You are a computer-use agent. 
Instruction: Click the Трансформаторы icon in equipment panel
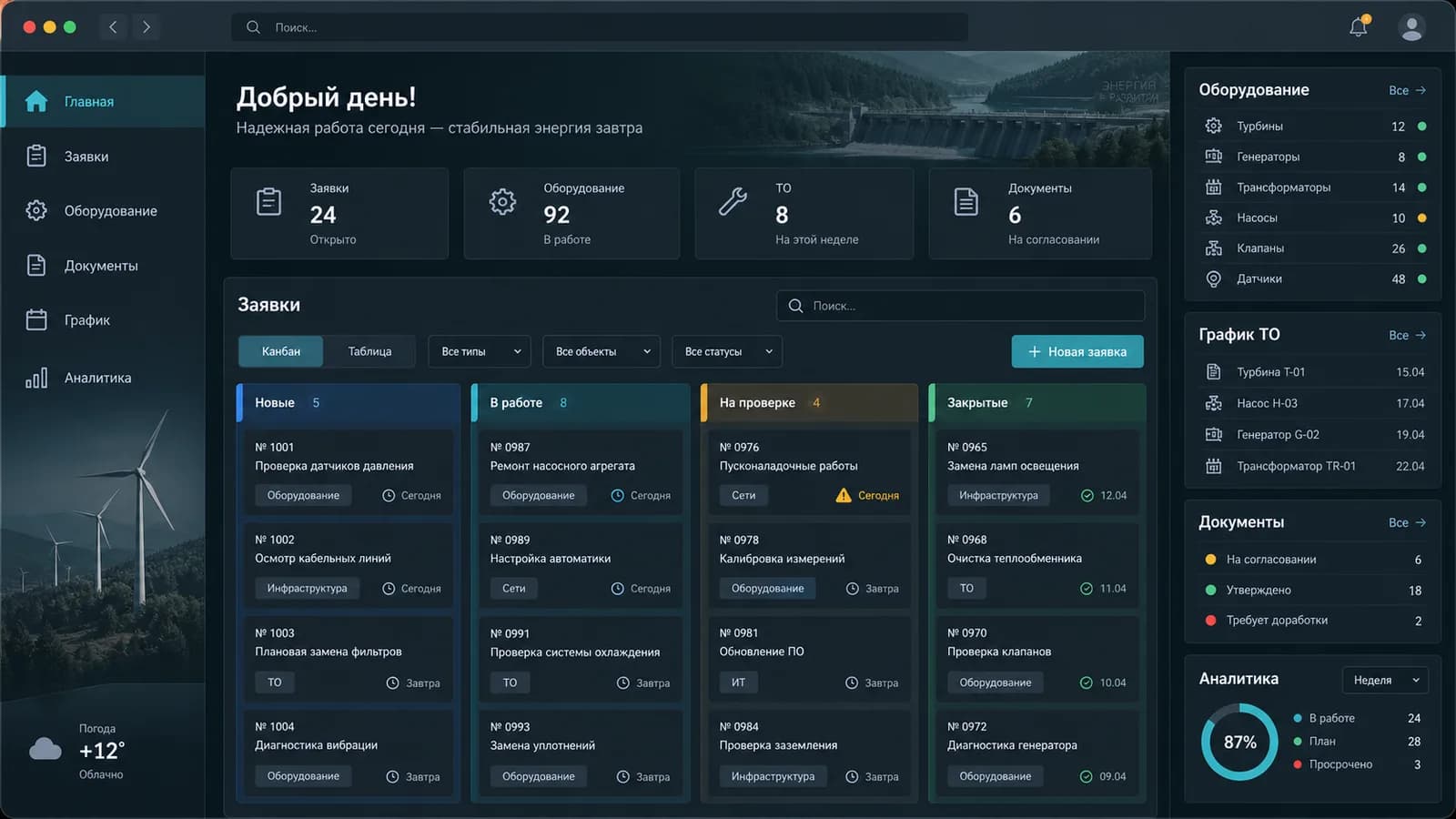1213,187
